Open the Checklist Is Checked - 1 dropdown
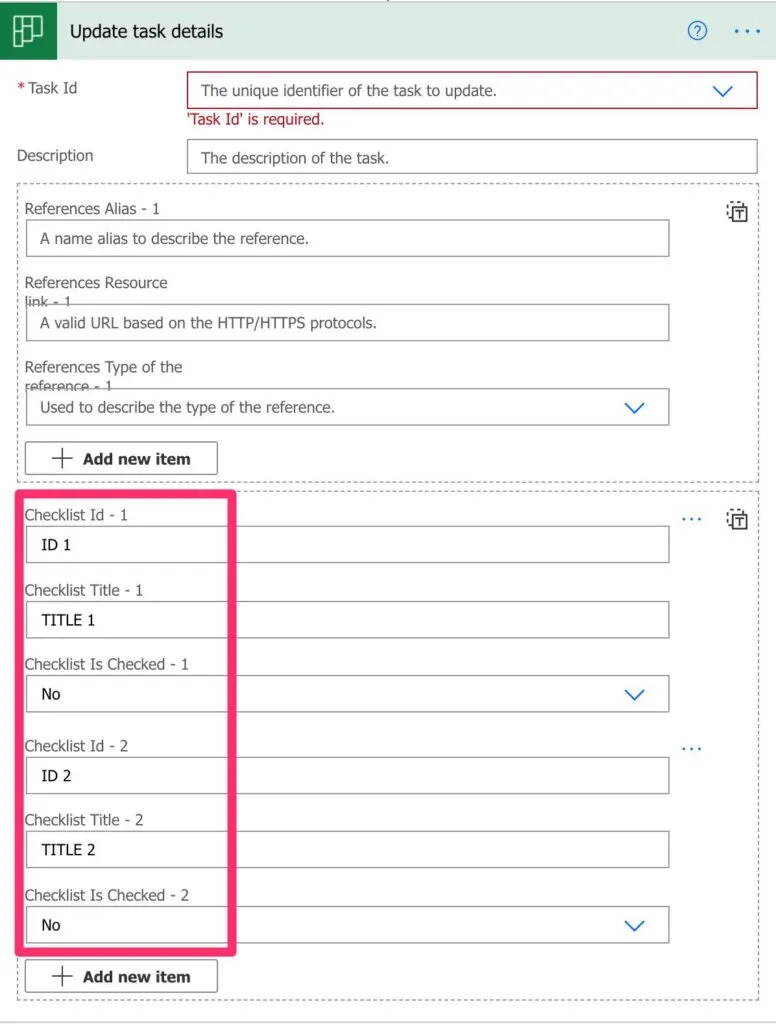Viewport: 776px width, 1024px height. (x=634, y=694)
